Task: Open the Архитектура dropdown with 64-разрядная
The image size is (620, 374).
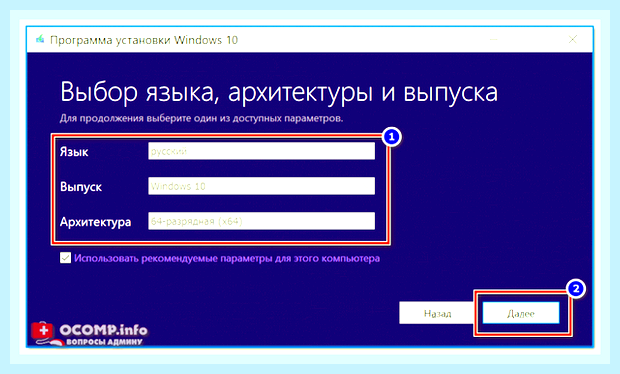Action: 261,221
